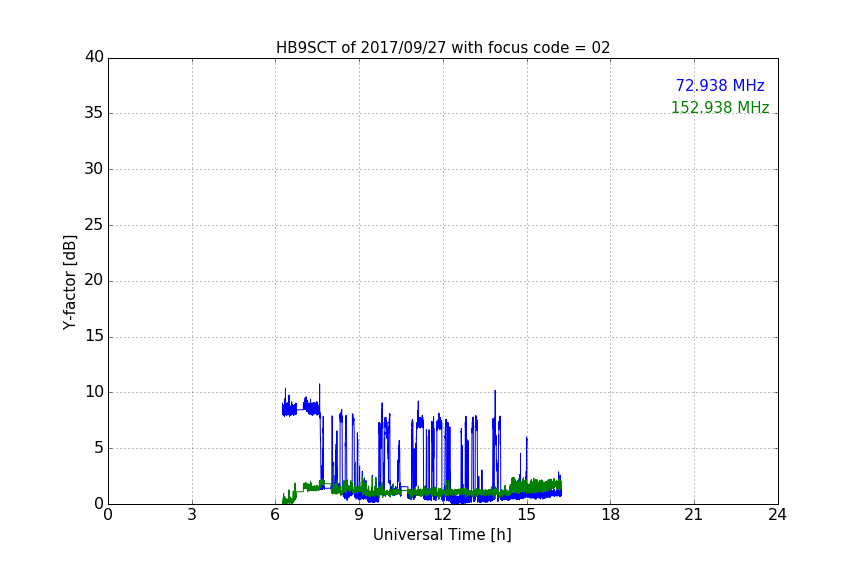The image size is (864, 576).
Task: Click the x-axis tick label 6
Action: click(x=276, y=515)
